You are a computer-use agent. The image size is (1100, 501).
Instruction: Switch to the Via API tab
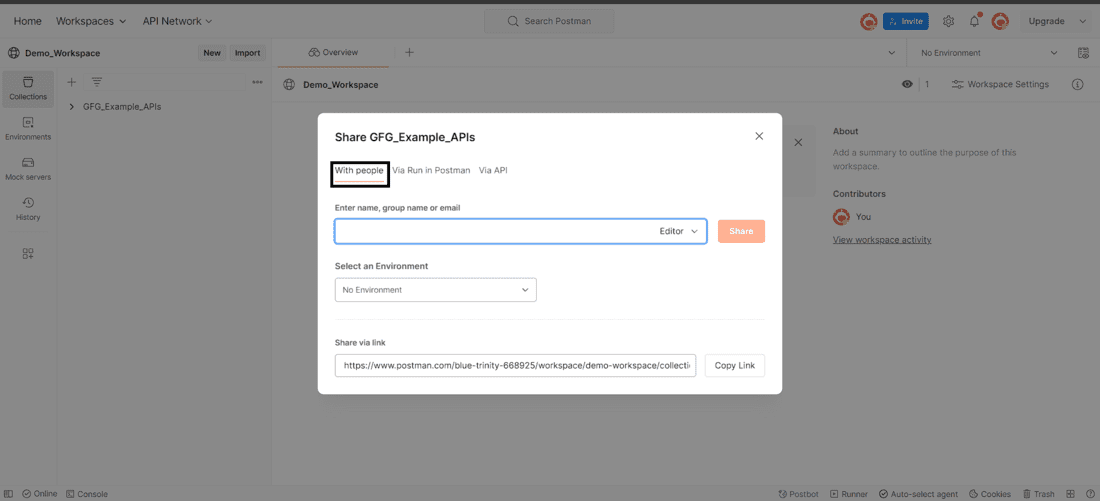(493, 171)
